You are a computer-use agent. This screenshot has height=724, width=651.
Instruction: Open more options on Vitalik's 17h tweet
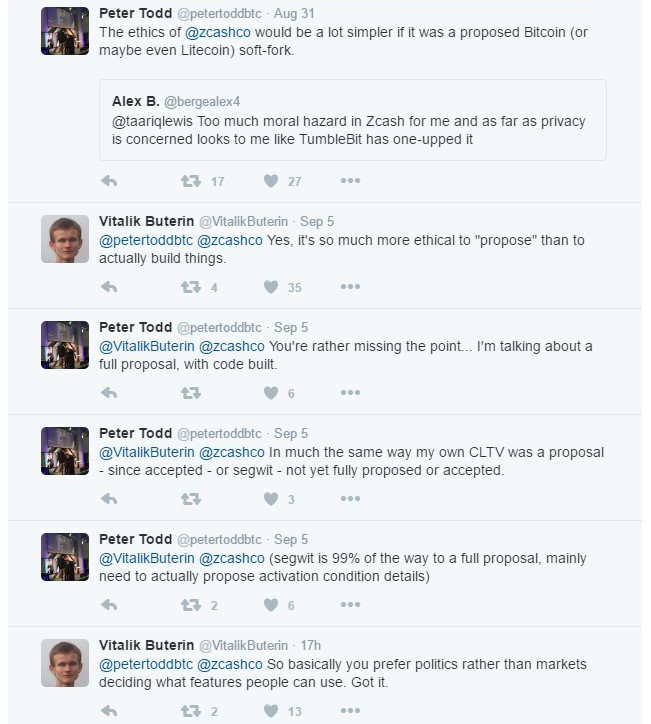(350, 711)
